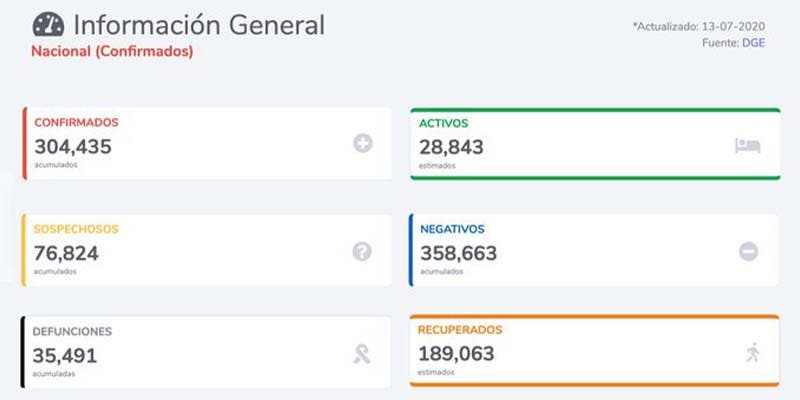
Task: Click the Nacional (Confirmados) subtitle
Action: click(112, 51)
